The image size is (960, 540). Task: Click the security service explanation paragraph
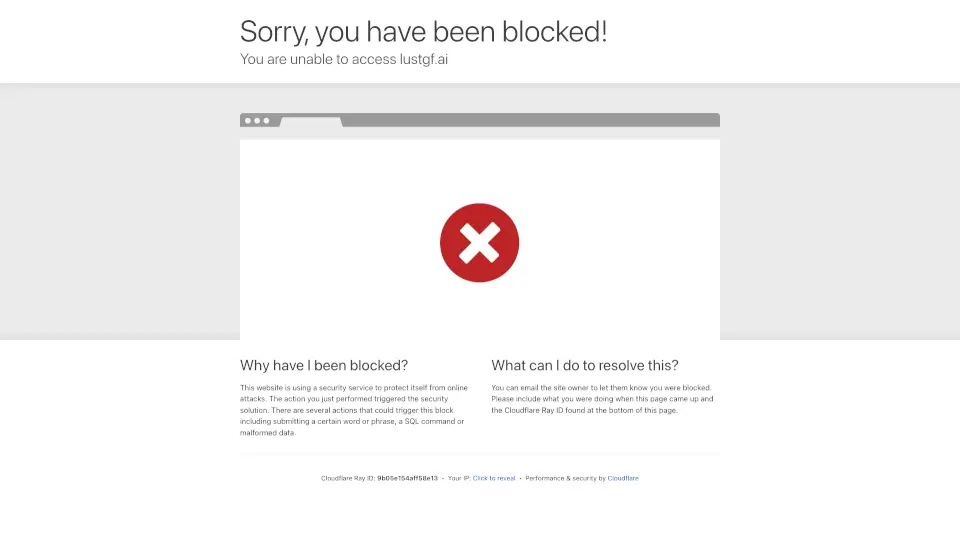coord(354,410)
